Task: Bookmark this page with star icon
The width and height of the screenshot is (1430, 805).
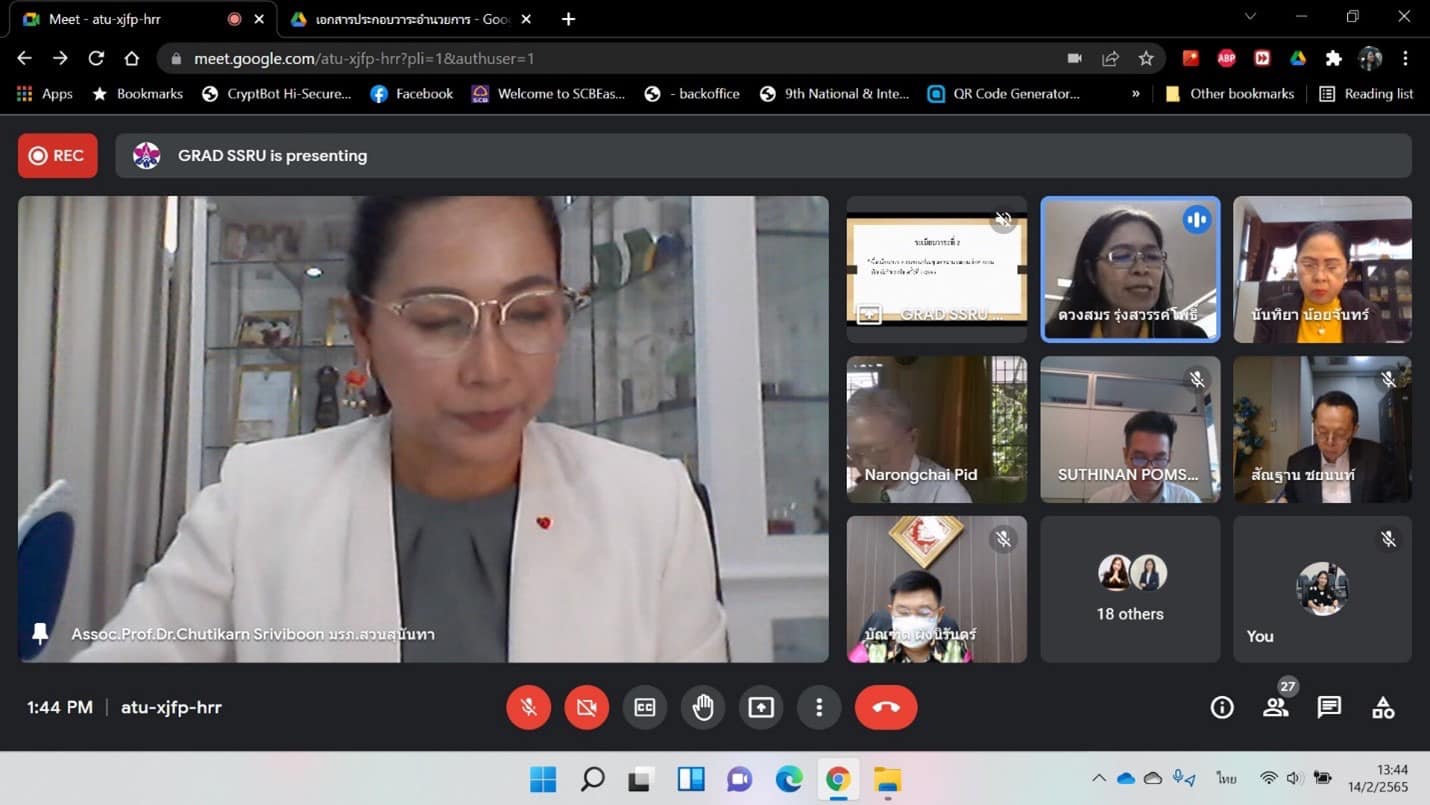Action: [1146, 59]
